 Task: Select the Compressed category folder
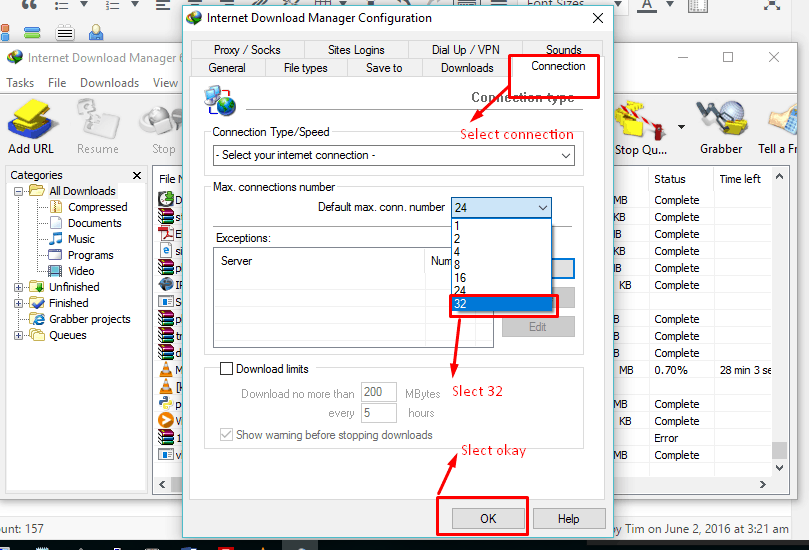pyautogui.click(x=97, y=207)
